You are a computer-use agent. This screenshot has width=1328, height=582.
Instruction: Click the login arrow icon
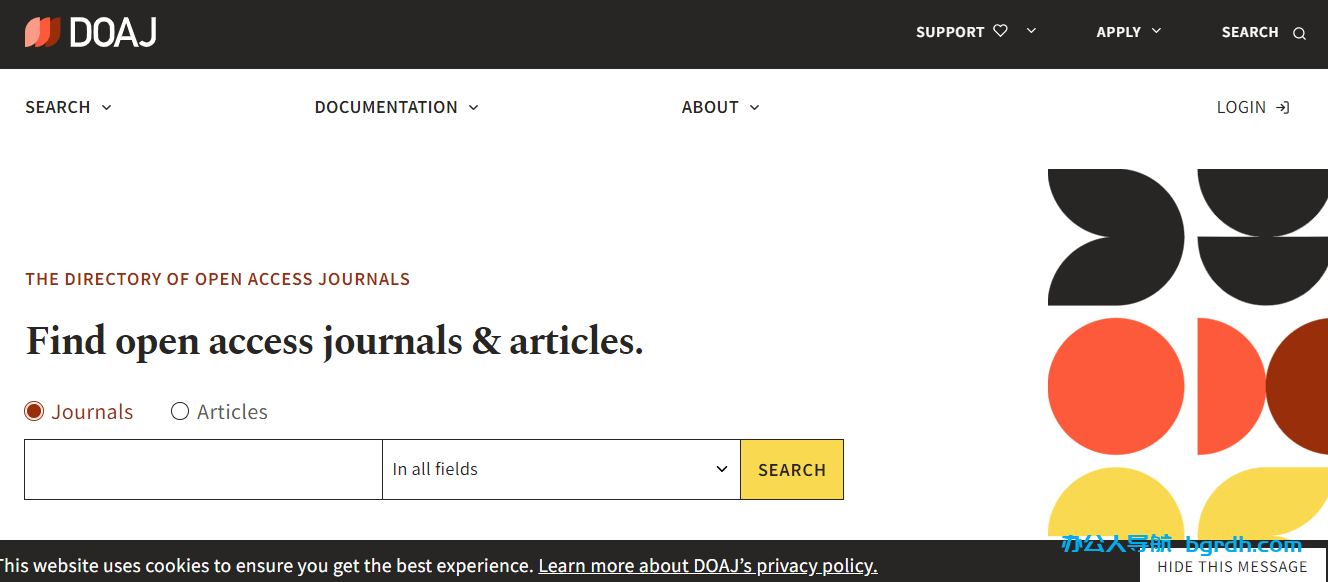click(x=1282, y=107)
